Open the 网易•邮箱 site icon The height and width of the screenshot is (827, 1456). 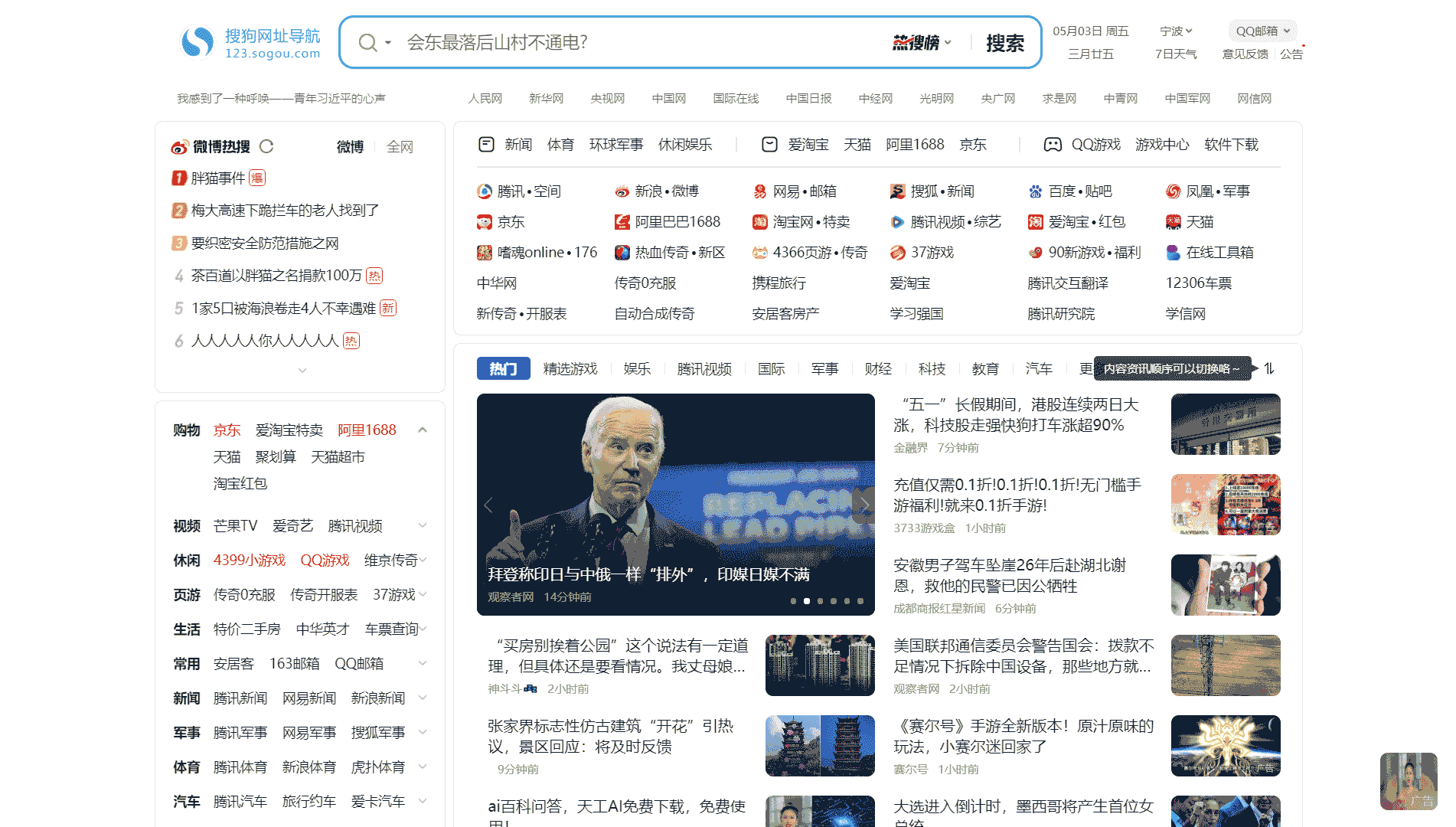point(760,191)
